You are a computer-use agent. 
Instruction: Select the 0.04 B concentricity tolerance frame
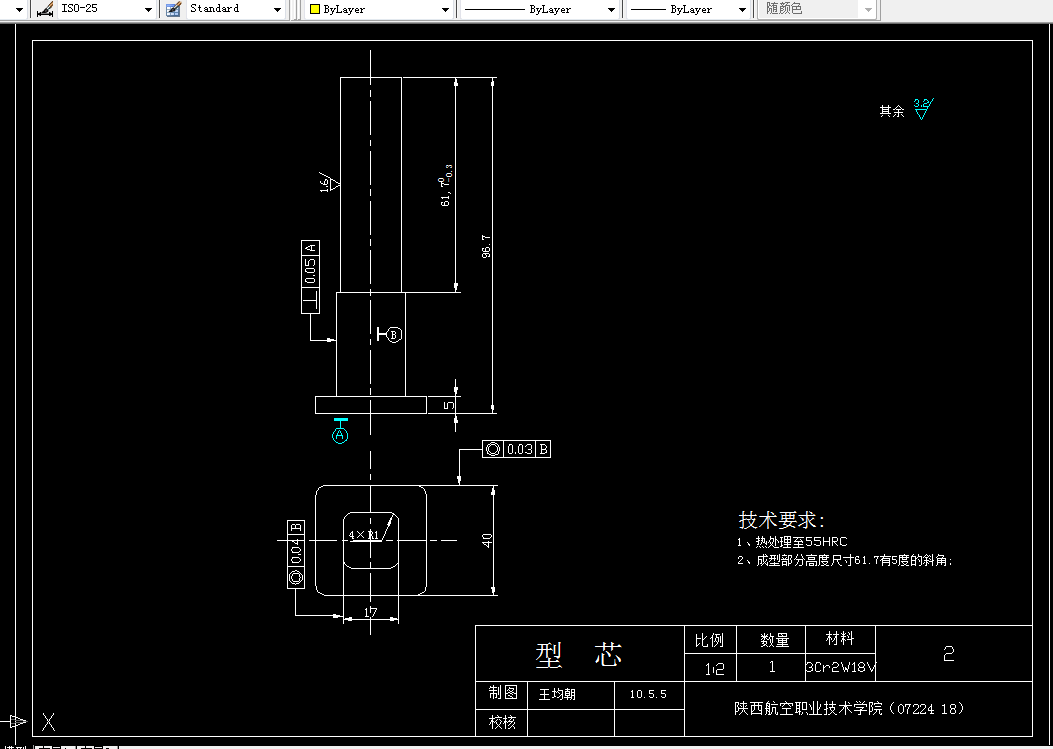click(296, 554)
